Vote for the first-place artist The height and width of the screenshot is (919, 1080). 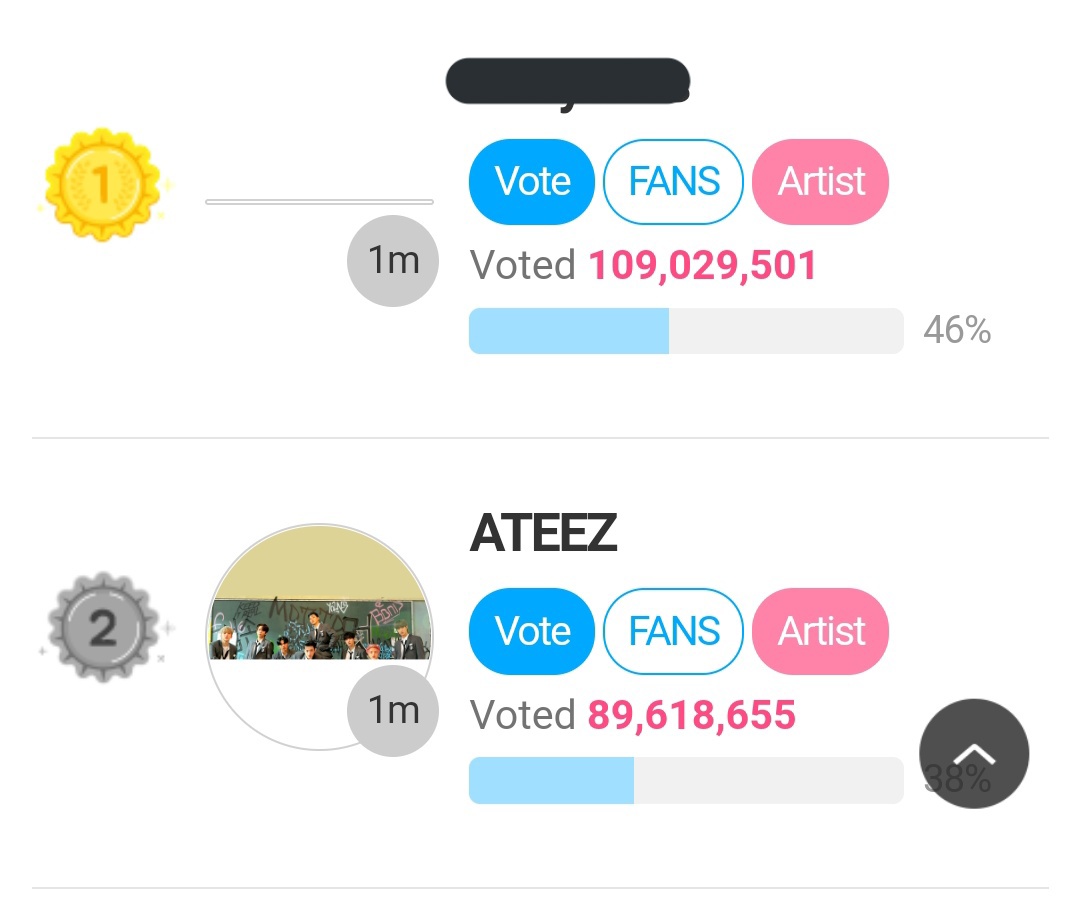click(x=532, y=182)
